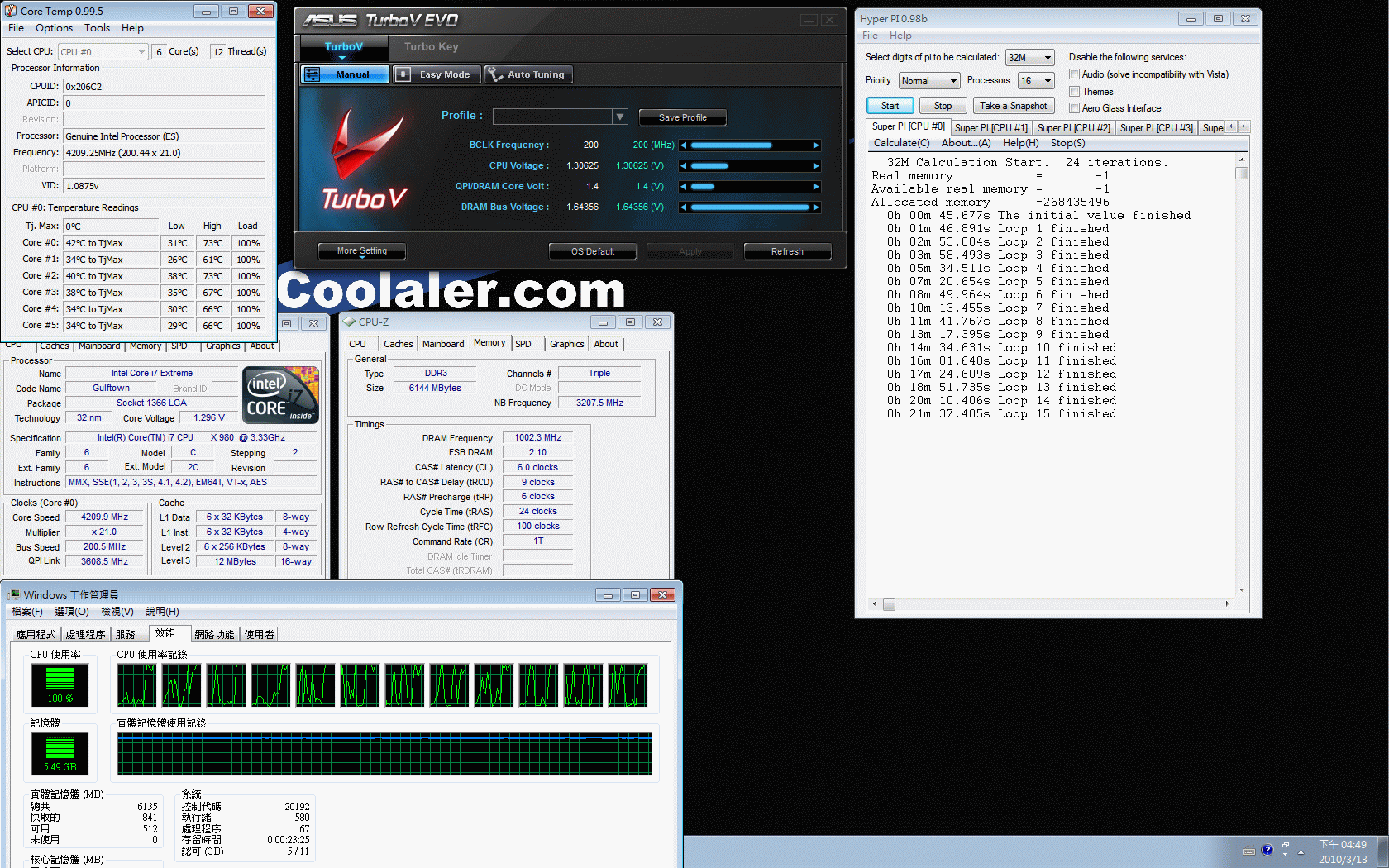Click the OS Default button in TurboV
Viewport: 1389px width, 868px height.
pyautogui.click(x=593, y=251)
